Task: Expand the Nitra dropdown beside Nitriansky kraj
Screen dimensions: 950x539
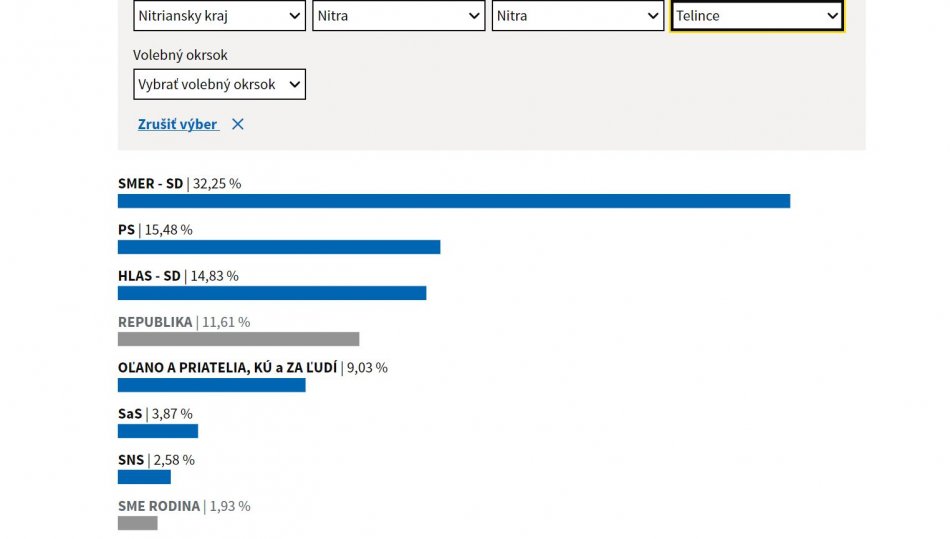Action: tap(398, 16)
